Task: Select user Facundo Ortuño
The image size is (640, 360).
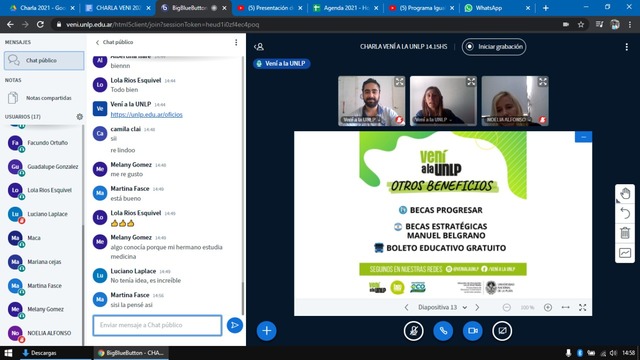Action: [x=43, y=143]
